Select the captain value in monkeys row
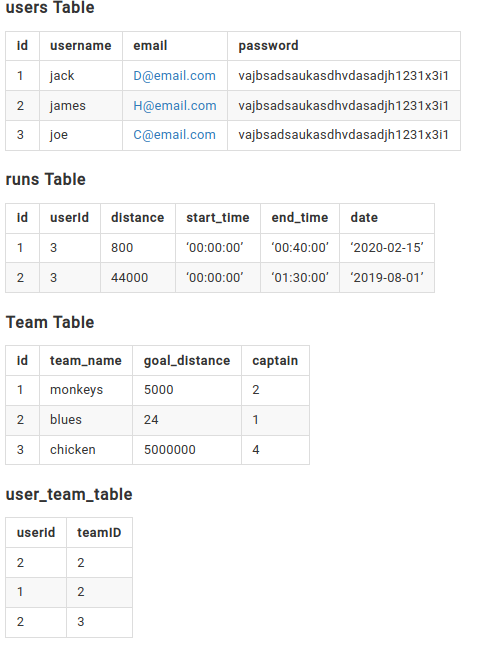Viewport: 479px width, 649px height. (x=275, y=390)
